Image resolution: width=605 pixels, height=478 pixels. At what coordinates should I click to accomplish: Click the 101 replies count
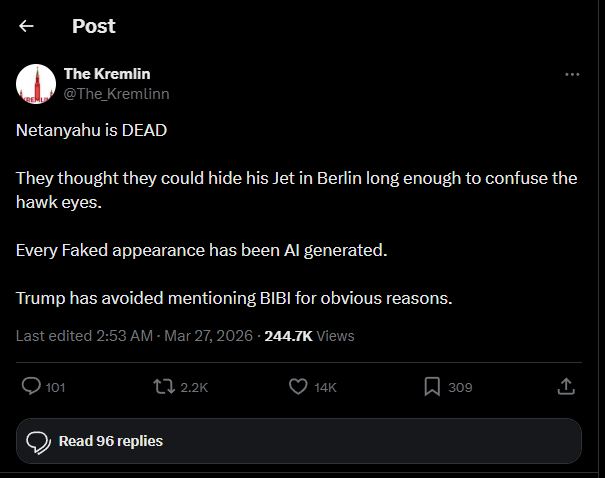coord(55,387)
